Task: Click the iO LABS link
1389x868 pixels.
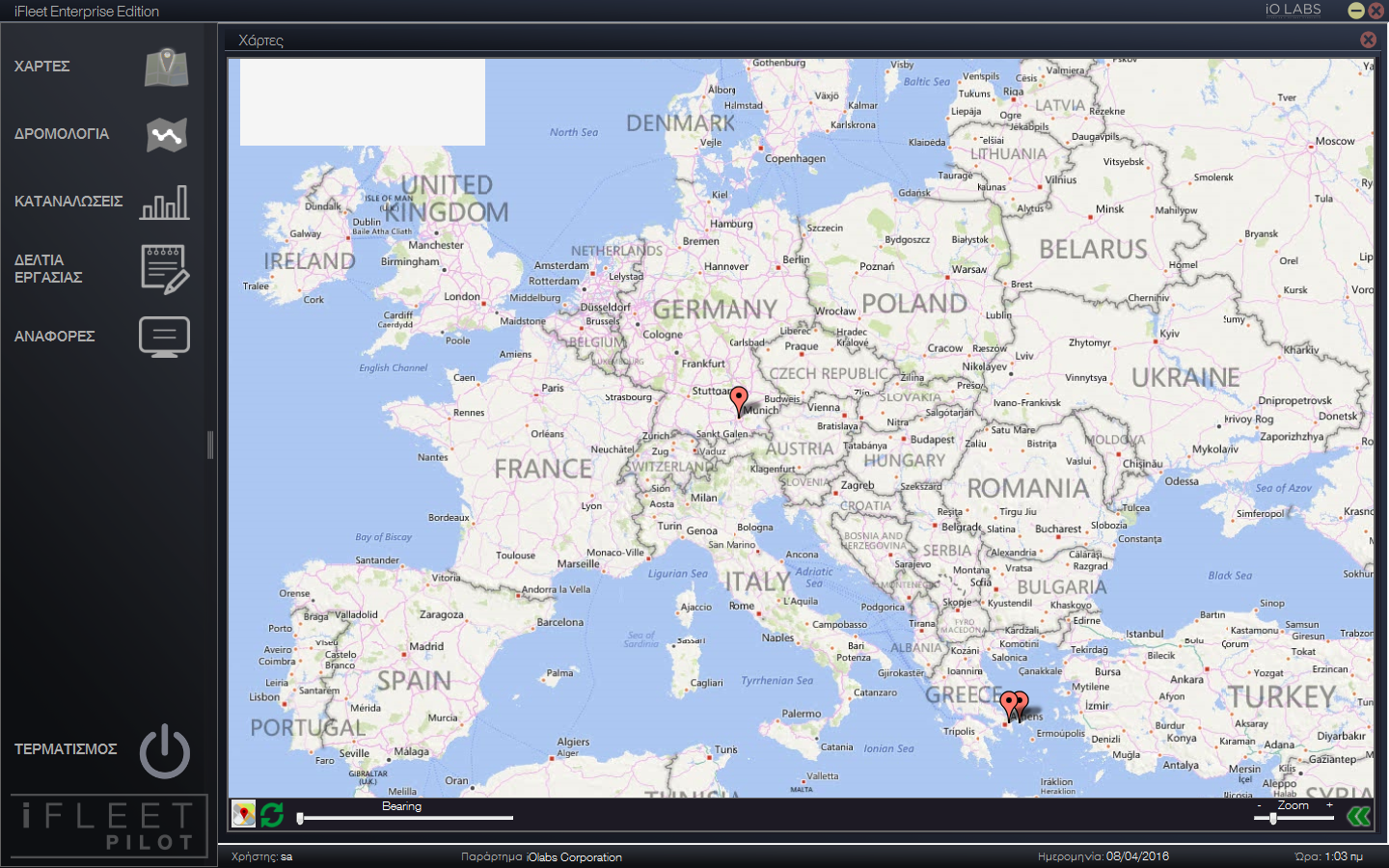Action: point(1293,10)
